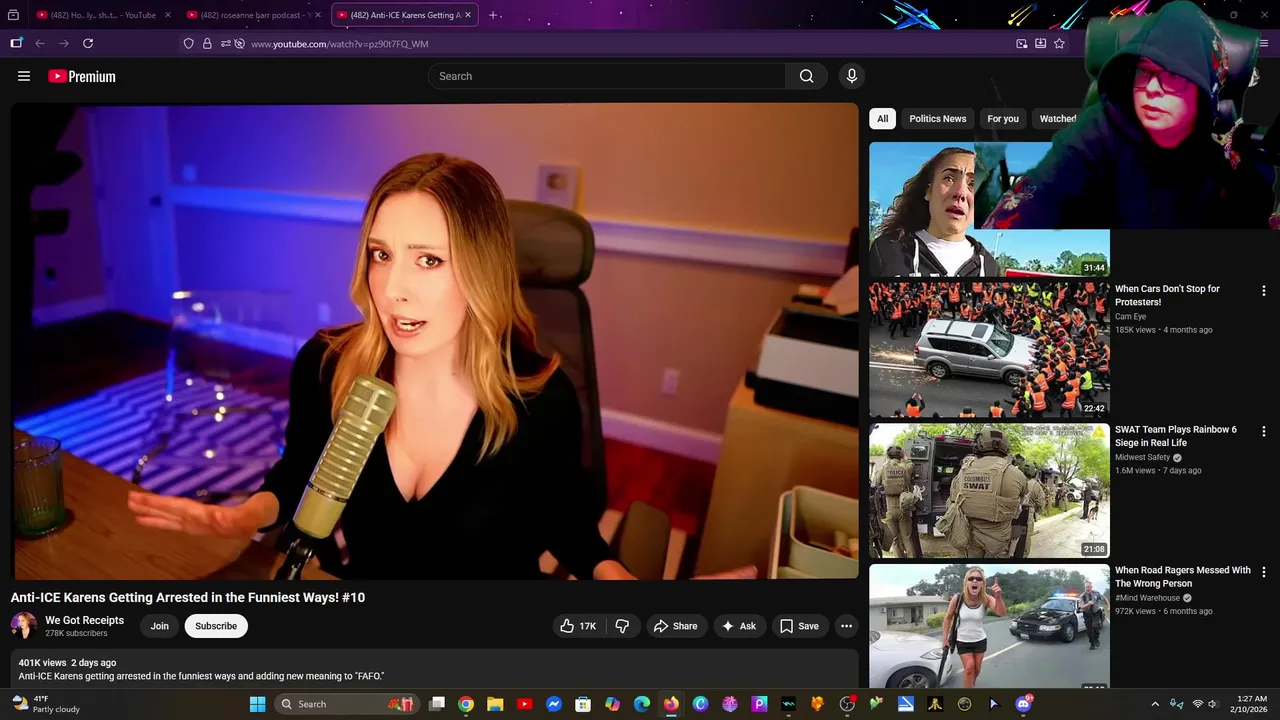
Task: Expand the video description box
Action: tap(435, 669)
